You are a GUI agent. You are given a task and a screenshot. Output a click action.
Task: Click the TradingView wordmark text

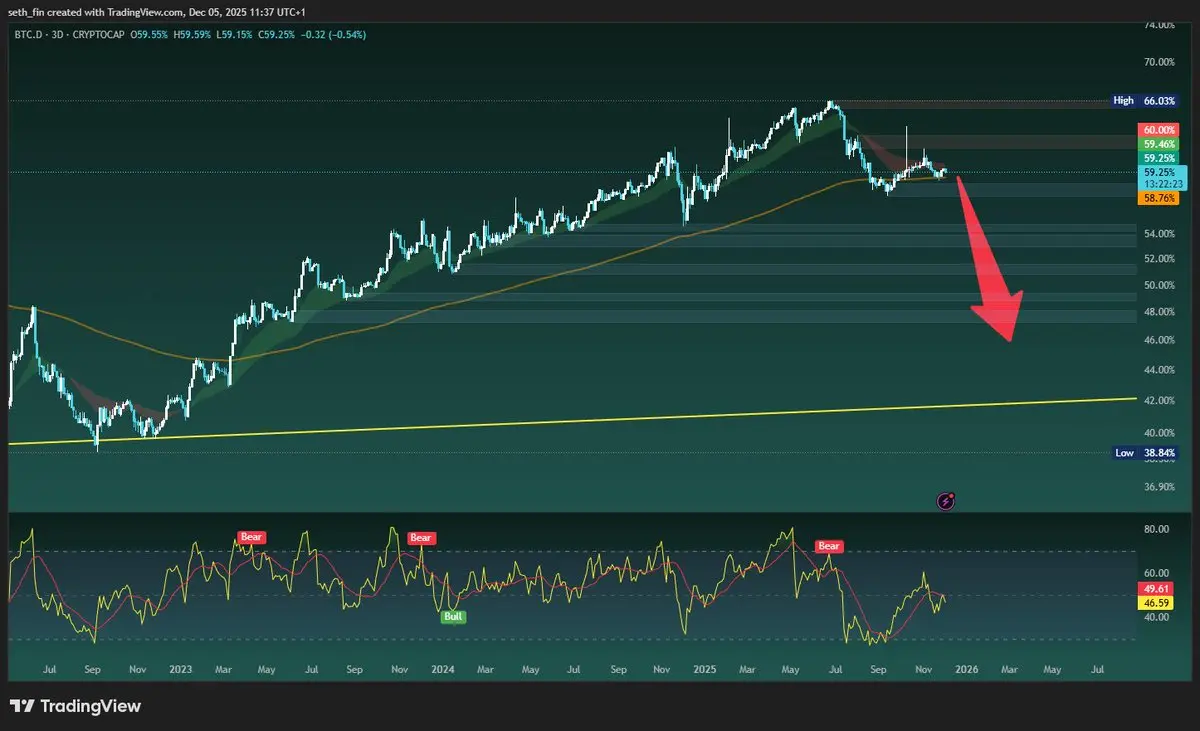pos(90,706)
